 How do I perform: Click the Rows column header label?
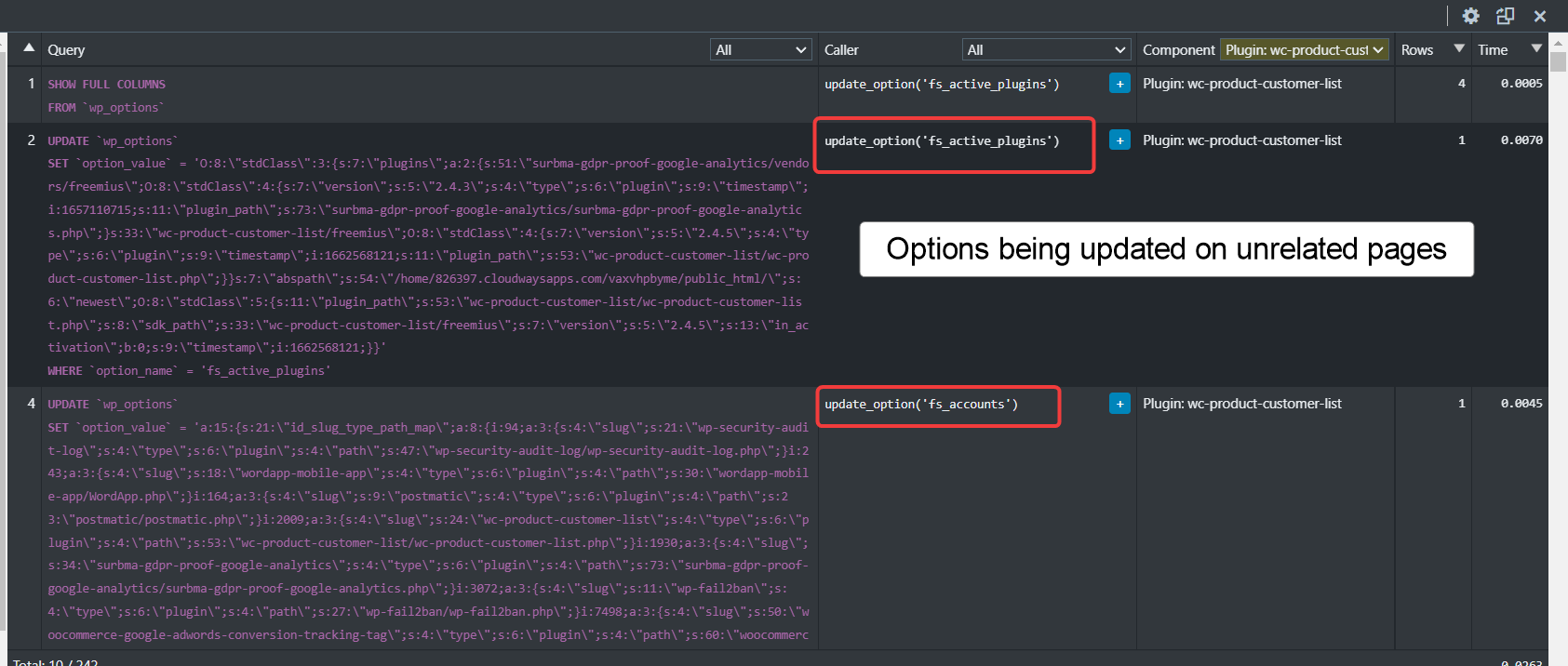[x=1417, y=50]
